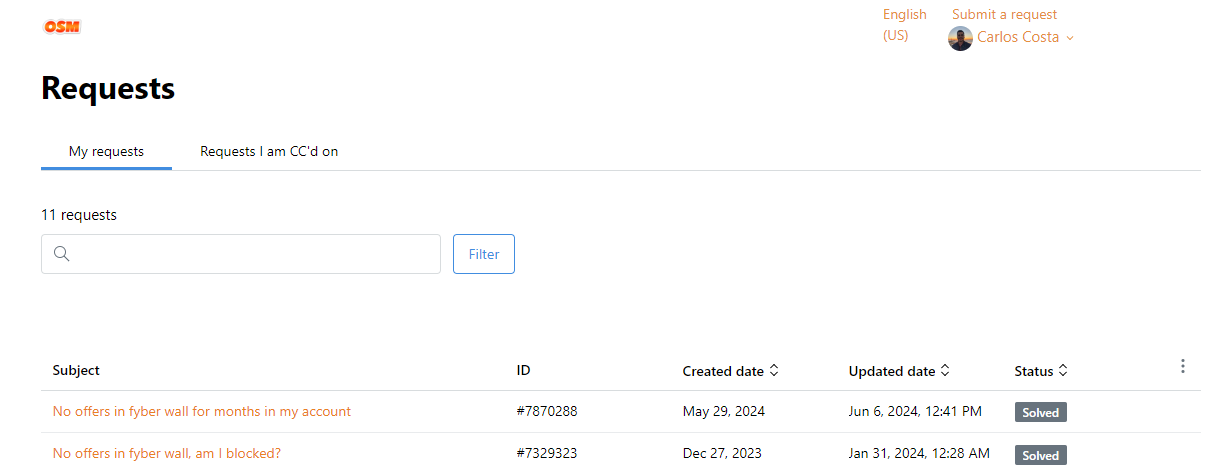1205x474 pixels.
Task: Open the English (US) language selector
Action: 905,25
